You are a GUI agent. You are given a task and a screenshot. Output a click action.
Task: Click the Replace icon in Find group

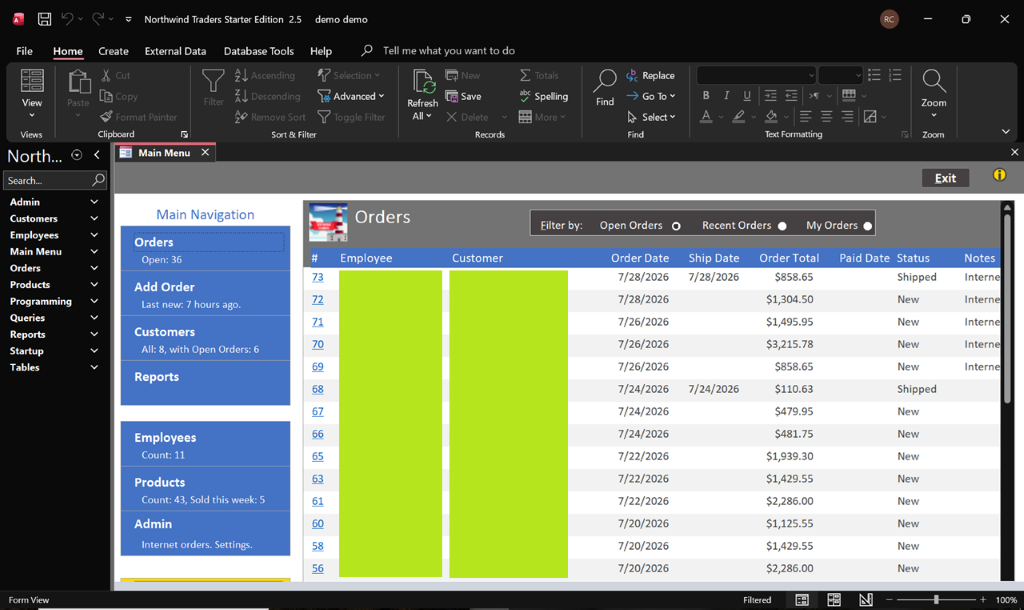pos(632,76)
